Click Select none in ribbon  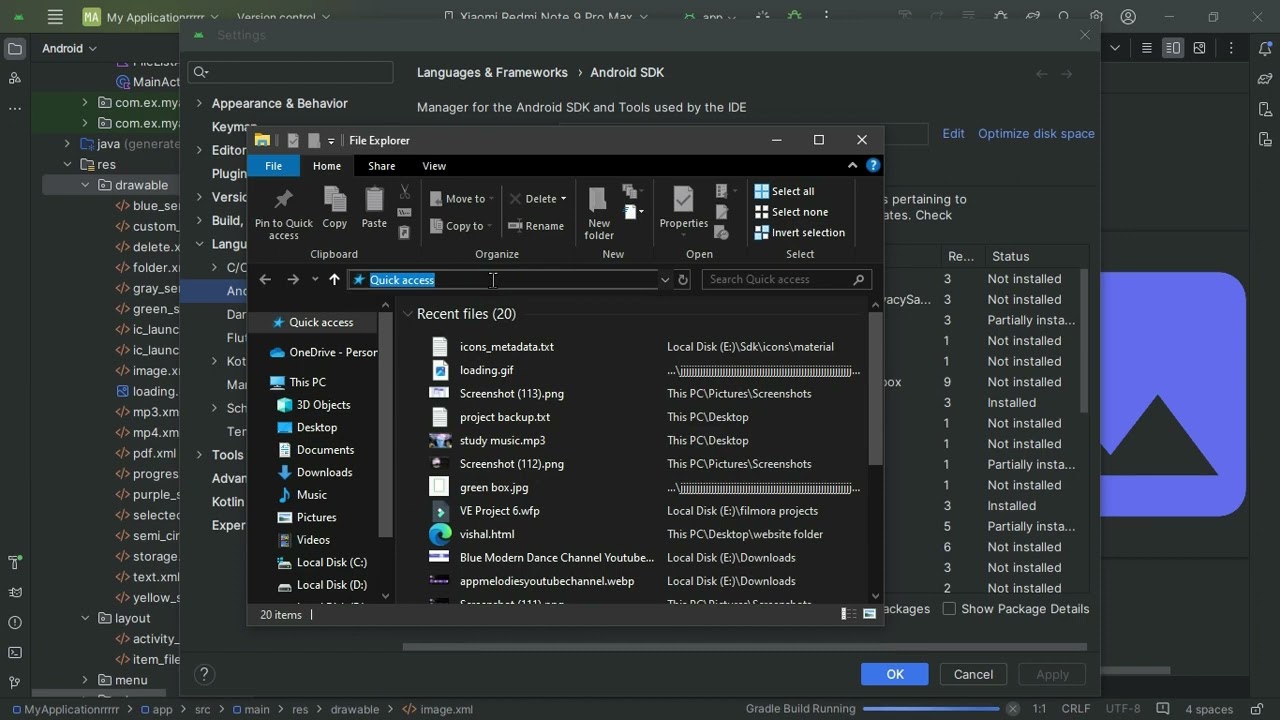pos(791,212)
